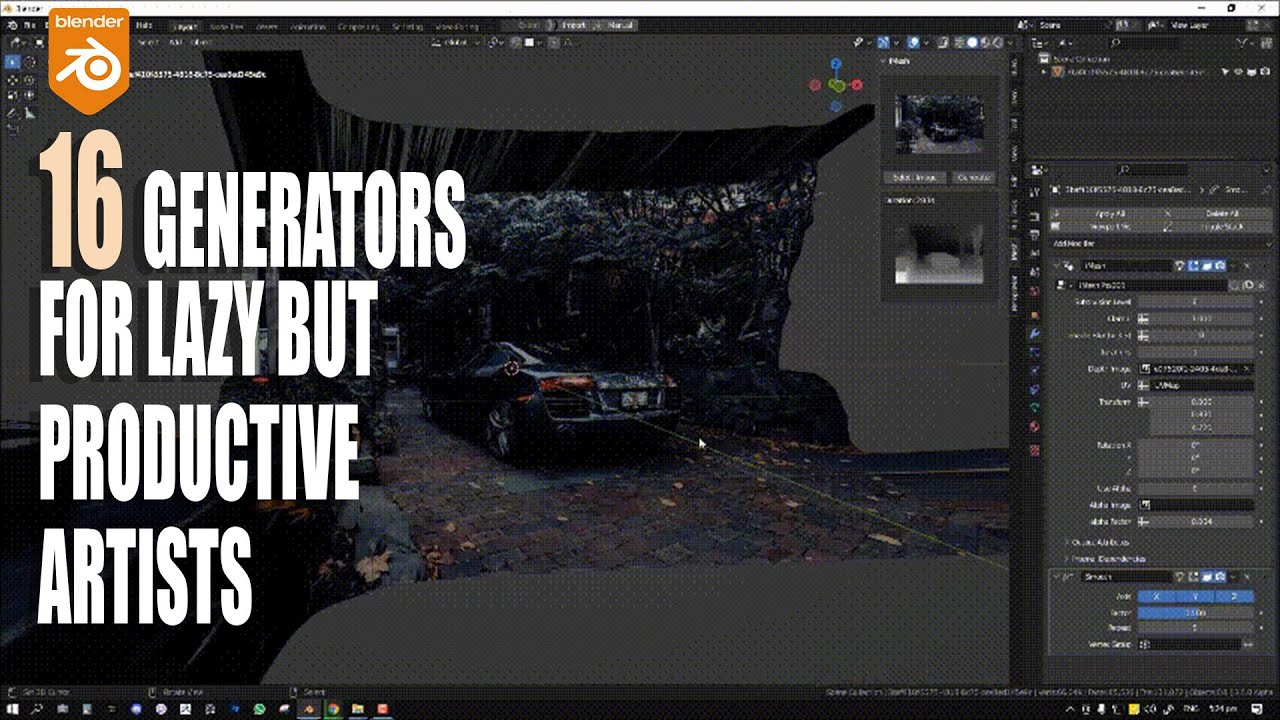This screenshot has width=1280, height=720.
Task: Open the UVMap selection dropdown
Action: tap(1196, 385)
